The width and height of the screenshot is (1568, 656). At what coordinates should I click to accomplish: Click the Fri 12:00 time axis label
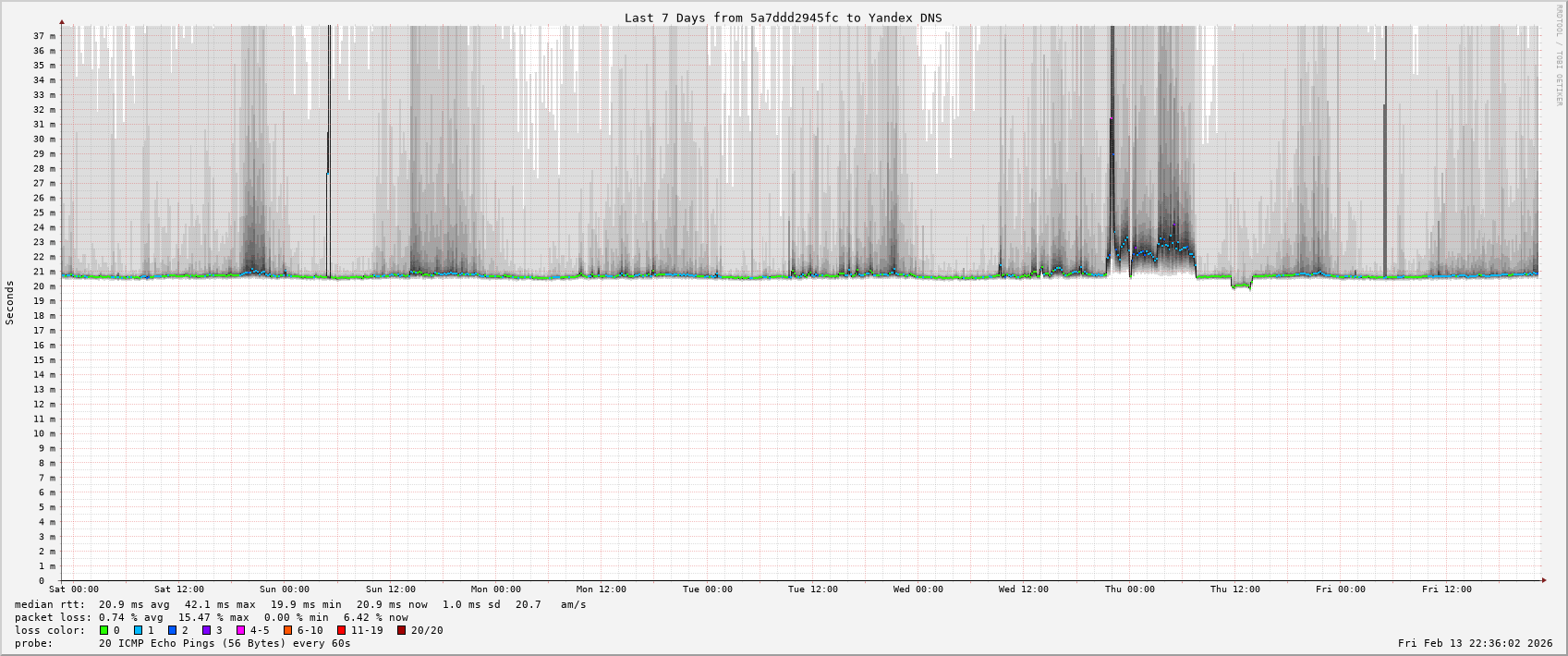[x=1446, y=589]
